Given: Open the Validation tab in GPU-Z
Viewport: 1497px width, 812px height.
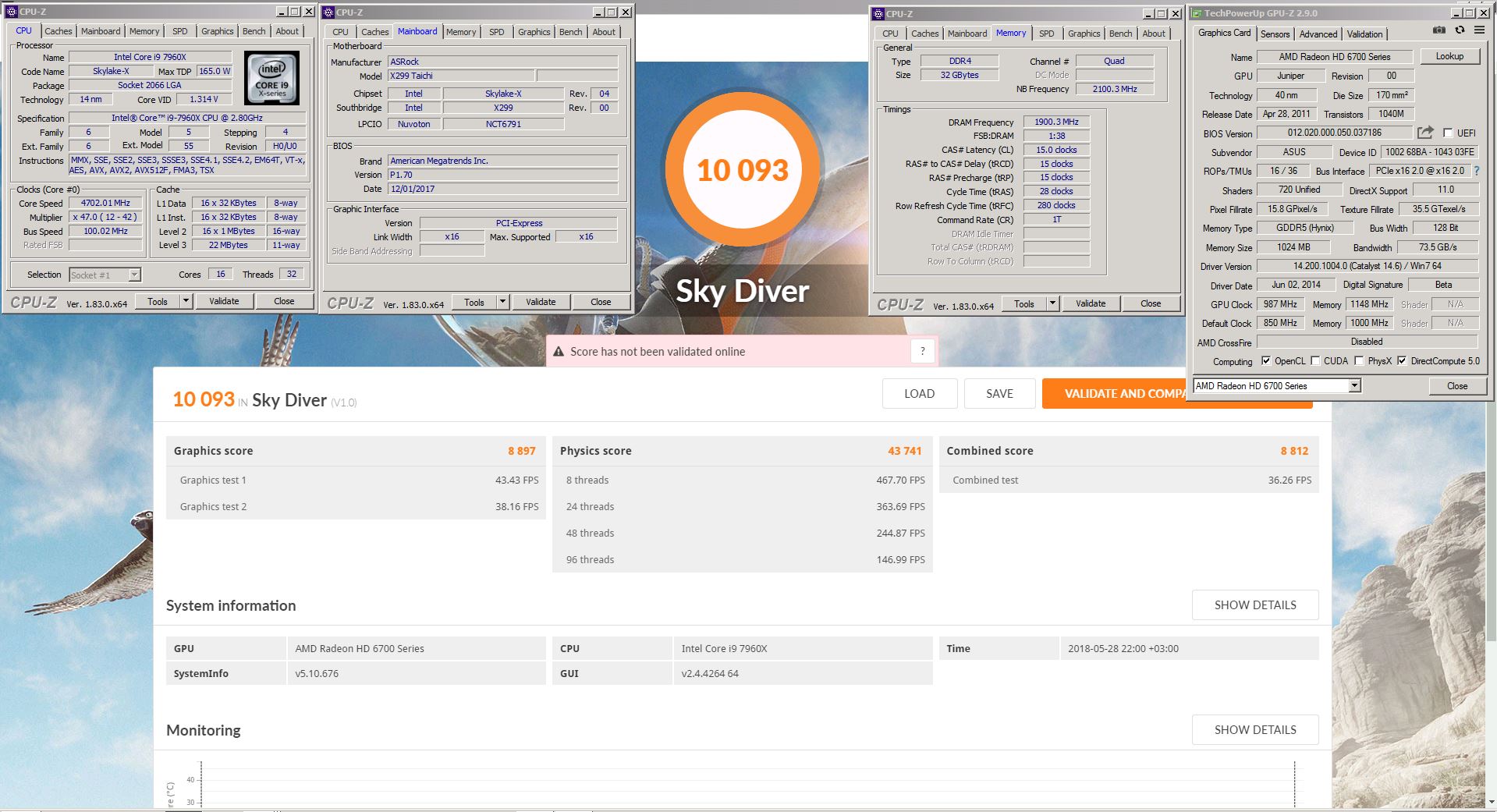Looking at the screenshot, I should (x=1364, y=34).
